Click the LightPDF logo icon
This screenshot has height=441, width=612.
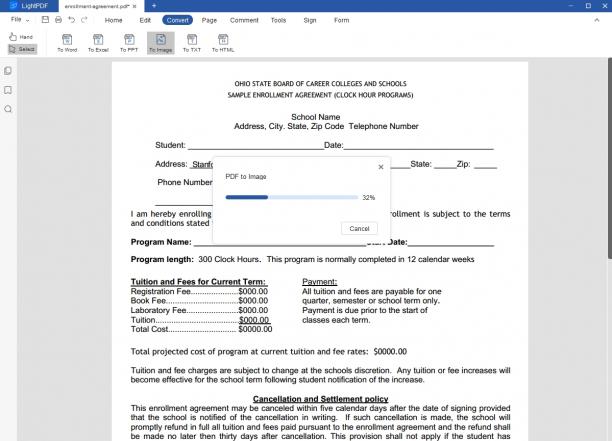coord(14,5)
